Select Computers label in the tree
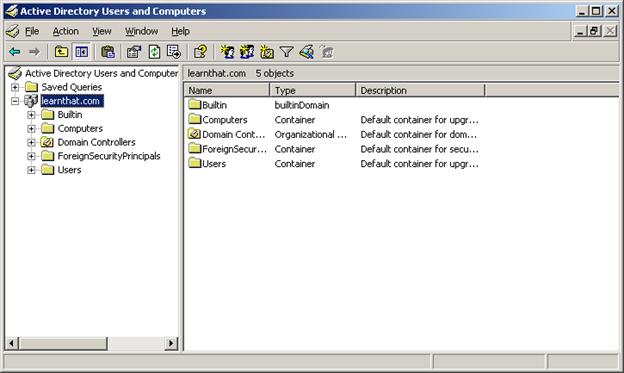624x373 pixels. click(x=80, y=129)
